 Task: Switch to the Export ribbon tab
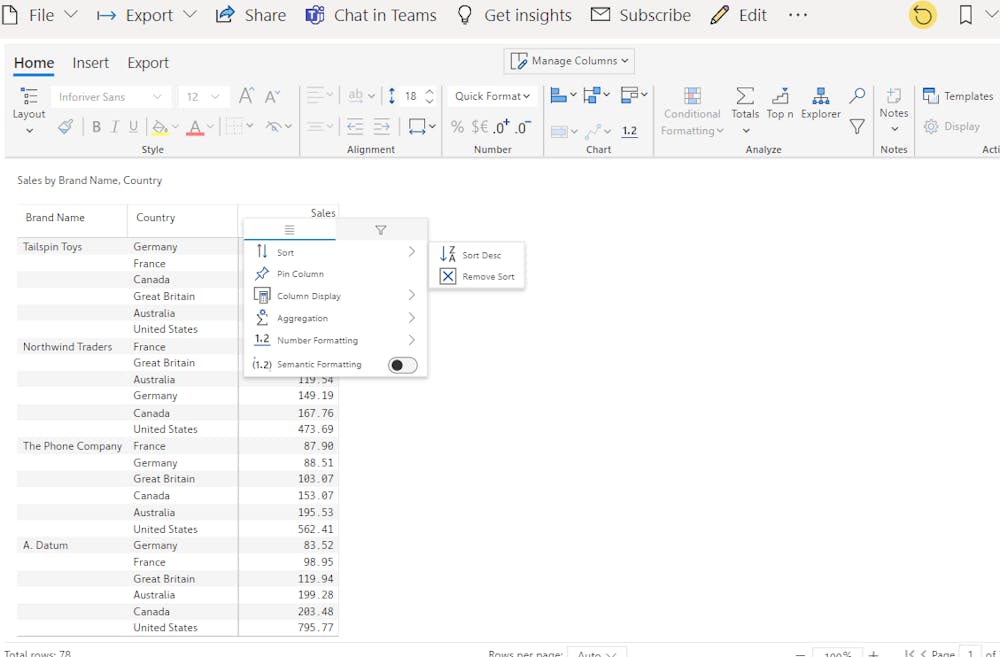pos(148,63)
